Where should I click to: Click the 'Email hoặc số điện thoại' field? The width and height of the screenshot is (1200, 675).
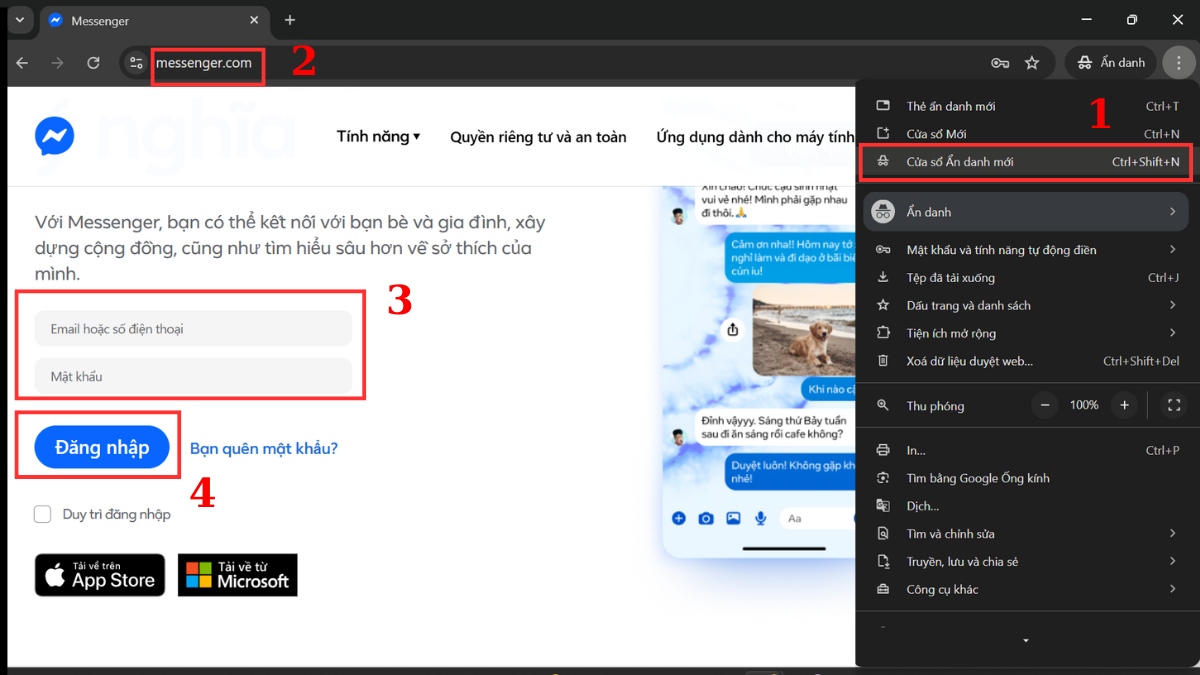193,329
